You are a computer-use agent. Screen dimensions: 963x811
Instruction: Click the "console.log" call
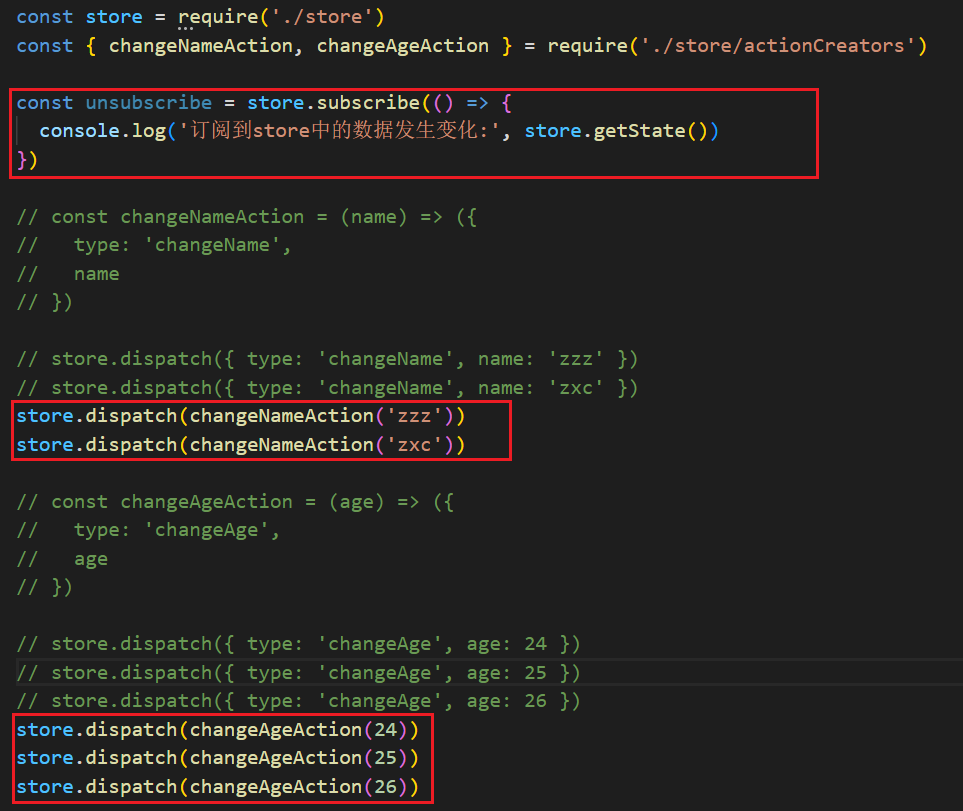[x=103, y=131]
